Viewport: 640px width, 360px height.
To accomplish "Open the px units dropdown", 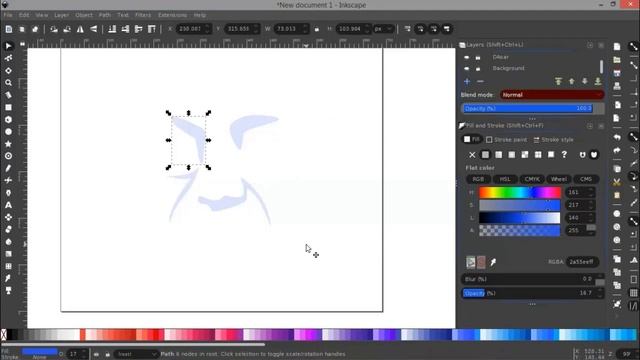I will click(x=383, y=29).
